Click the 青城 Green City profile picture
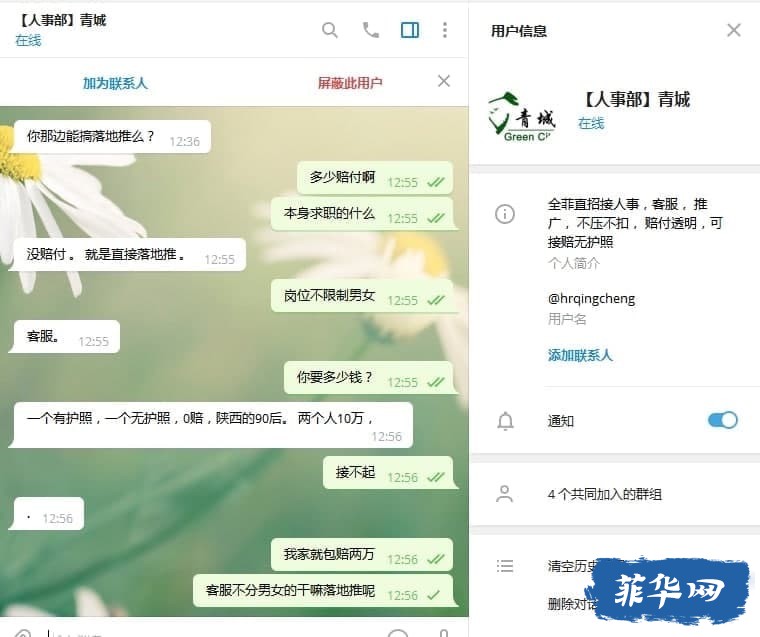The width and height of the screenshot is (760, 637). (x=522, y=117)
